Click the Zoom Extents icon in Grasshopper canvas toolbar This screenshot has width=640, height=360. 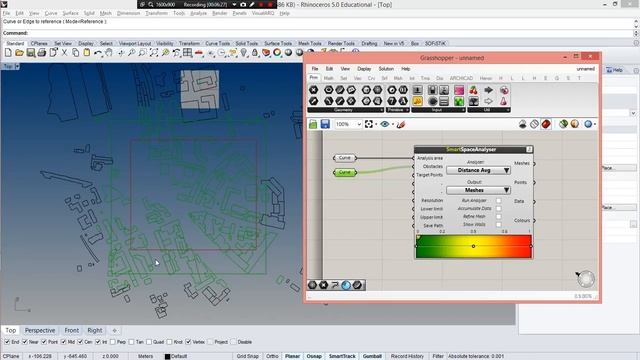[369, 124]
